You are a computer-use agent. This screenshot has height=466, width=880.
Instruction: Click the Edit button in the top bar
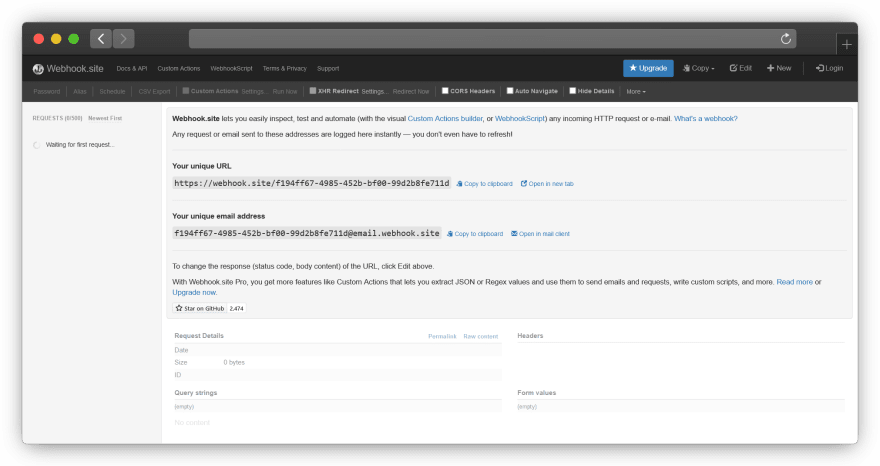click(x=740, y=68)
